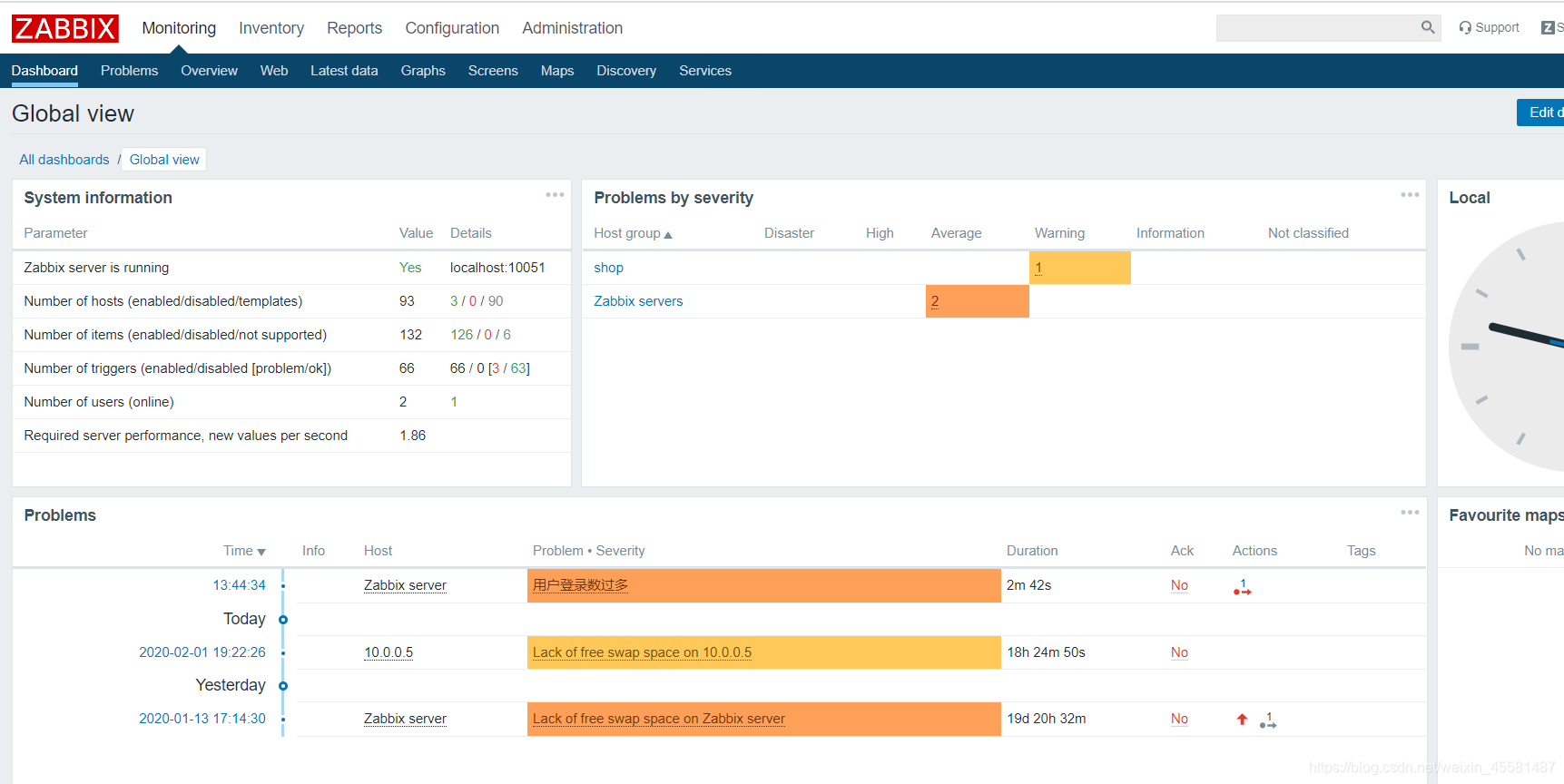The width and height of the screenshot is (1564, 784).
Task: Open the Monitoring menu
Action: click(179, 28)
